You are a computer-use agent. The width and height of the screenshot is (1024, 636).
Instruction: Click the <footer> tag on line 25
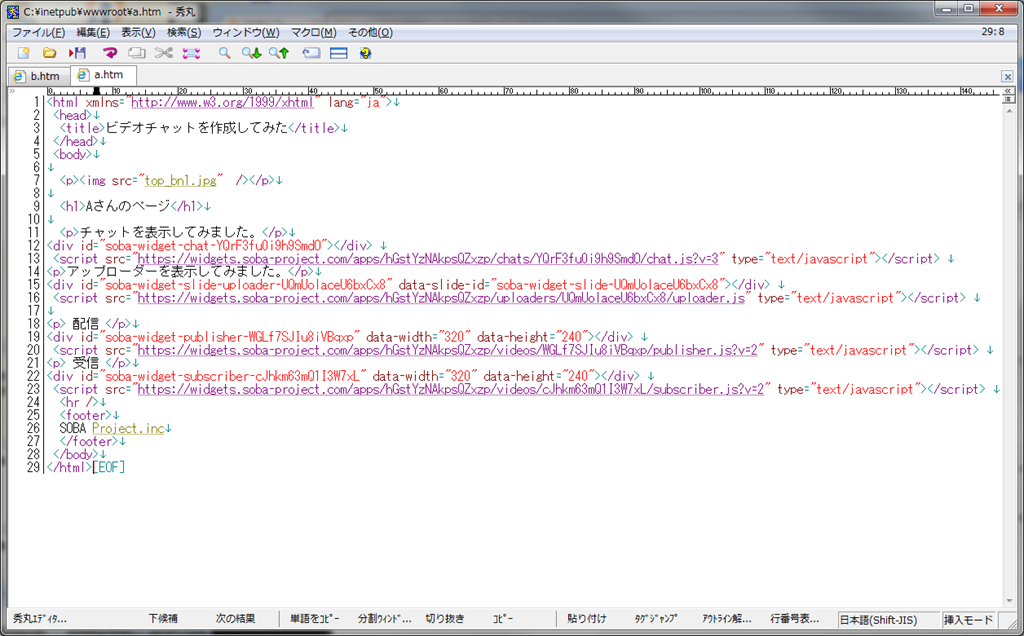[x=86, y=415]
